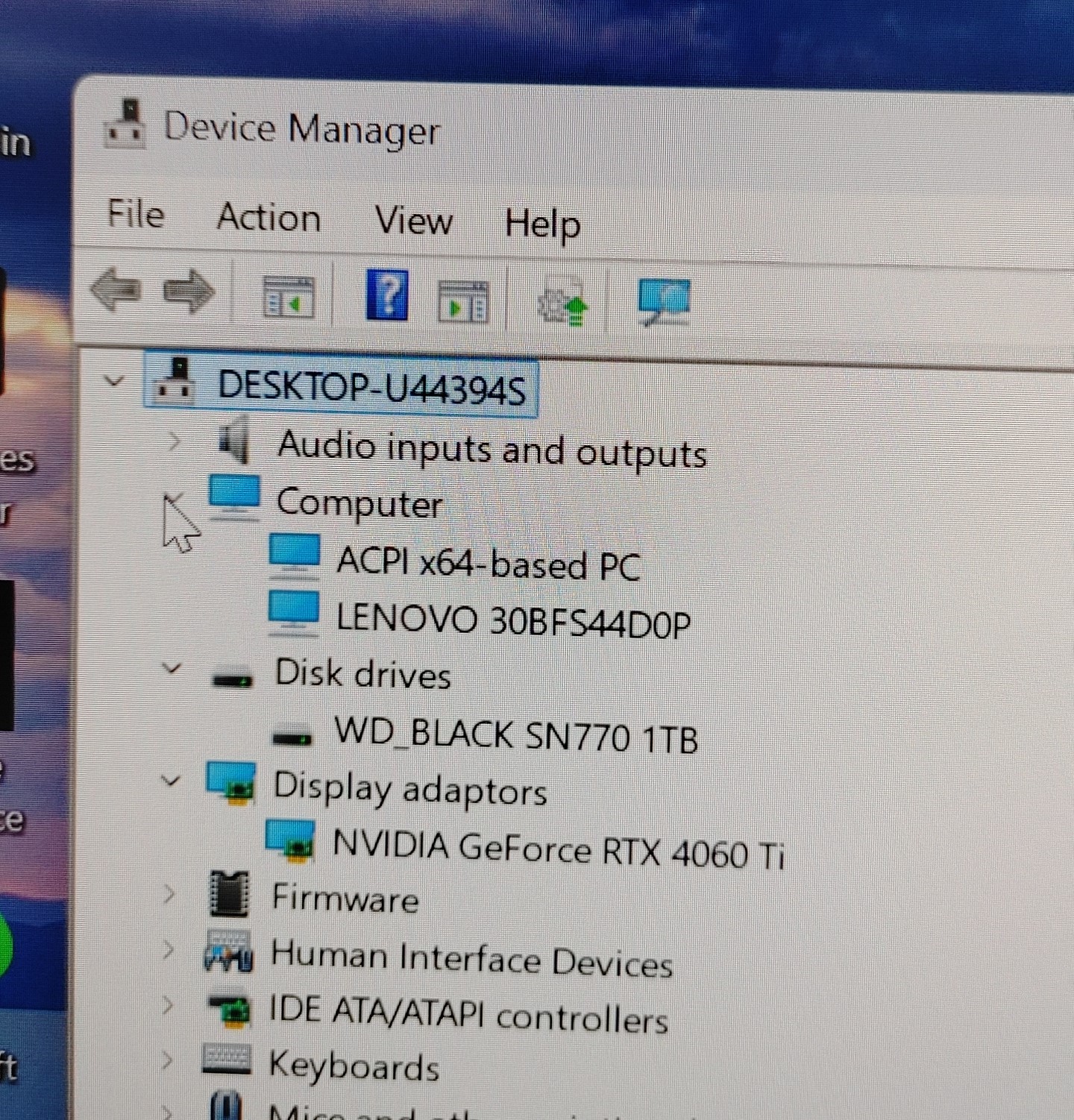The width and height of the screenshot is (1074, 1120).
Task: Click Show/Hide Console Tree toolbar icon
Action: pyautogui.click(x=289, y=296)
